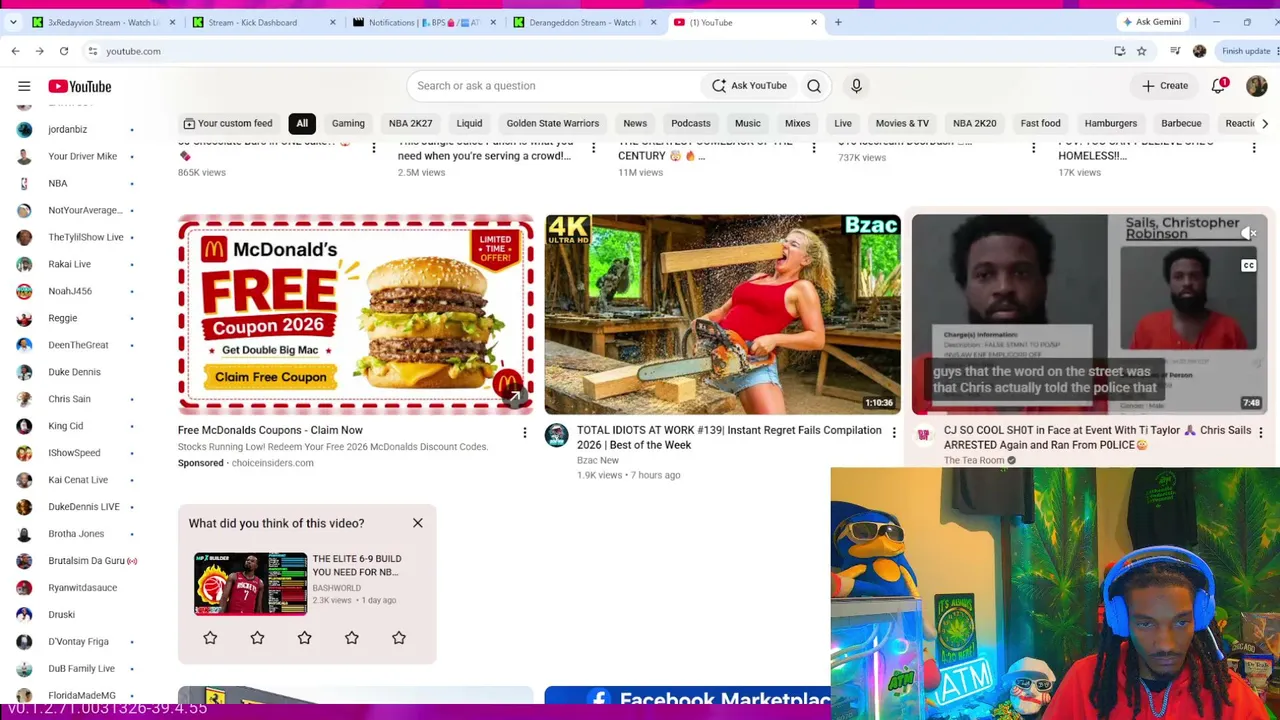This screenshot has height=720, width=1280.
Task: Open IShowSpeed in subscriptions sidebar
Action: click(x=74, y=453)
